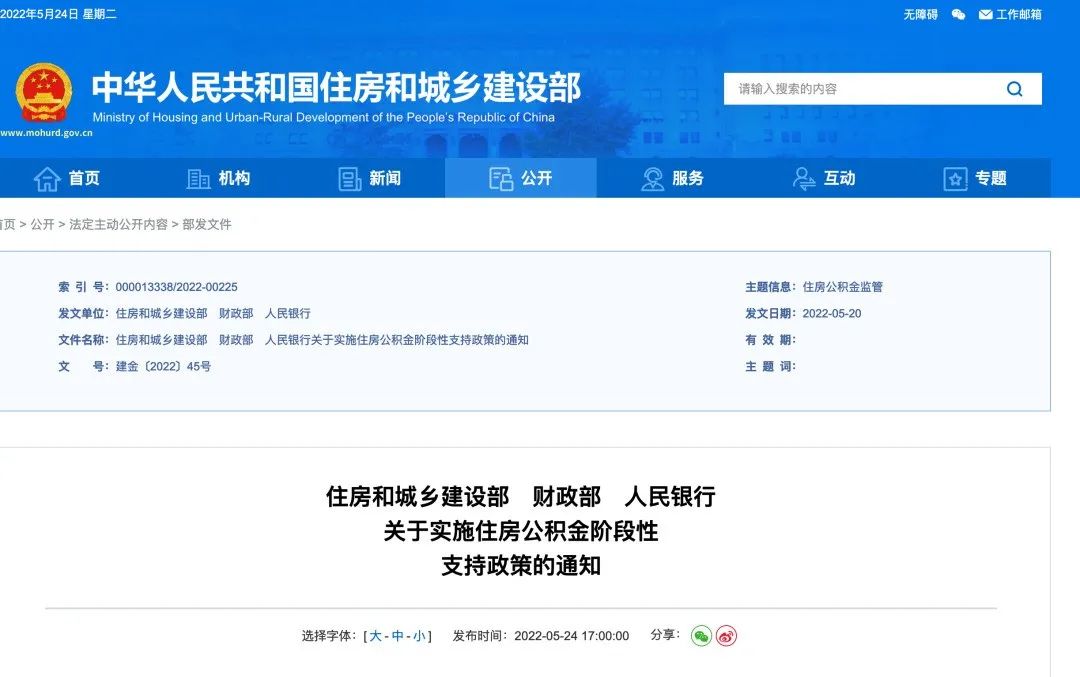Click the newspaper icon beside 新闻

click(x=350, y=179)
